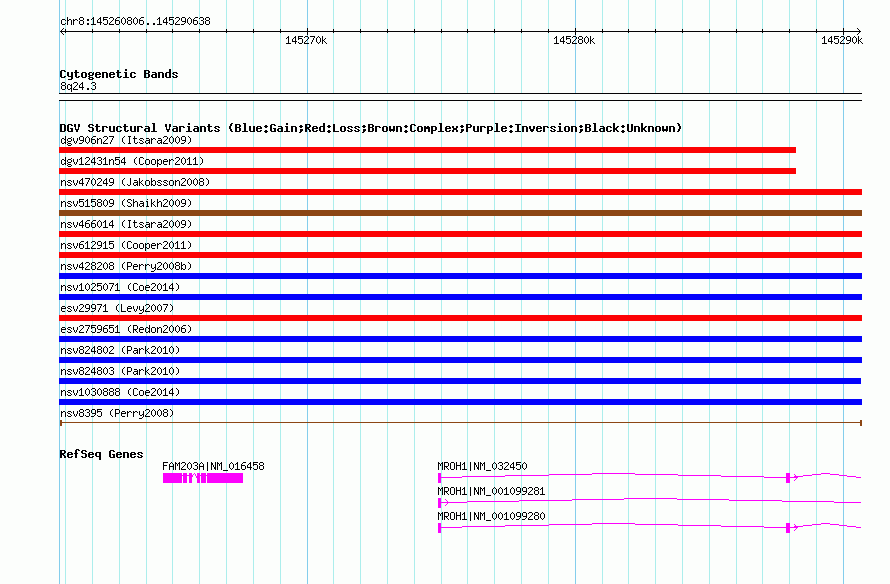Select the brown complex bar of nsv515809

(x=460, y=213)
